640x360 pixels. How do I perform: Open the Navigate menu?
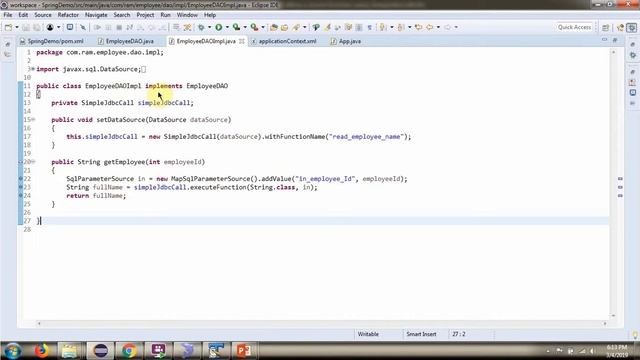(96, 15)
